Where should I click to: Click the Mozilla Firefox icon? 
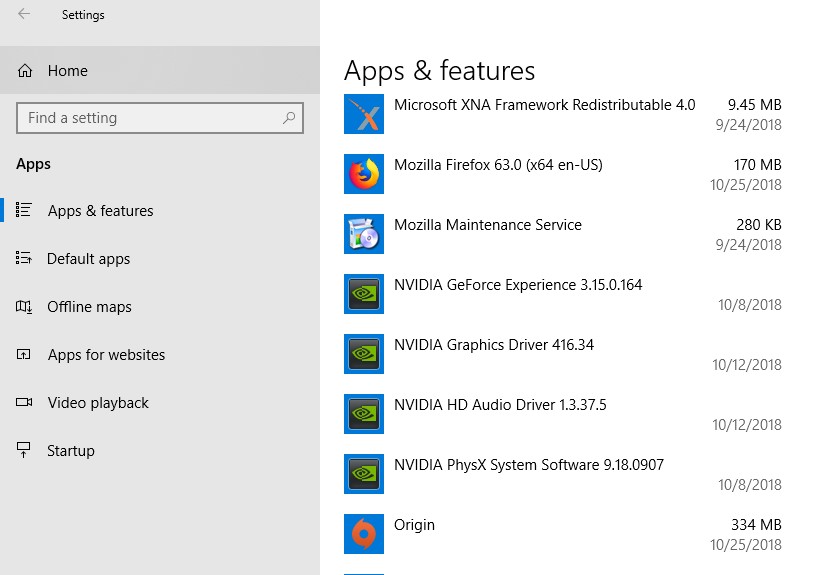coord(364,174)
